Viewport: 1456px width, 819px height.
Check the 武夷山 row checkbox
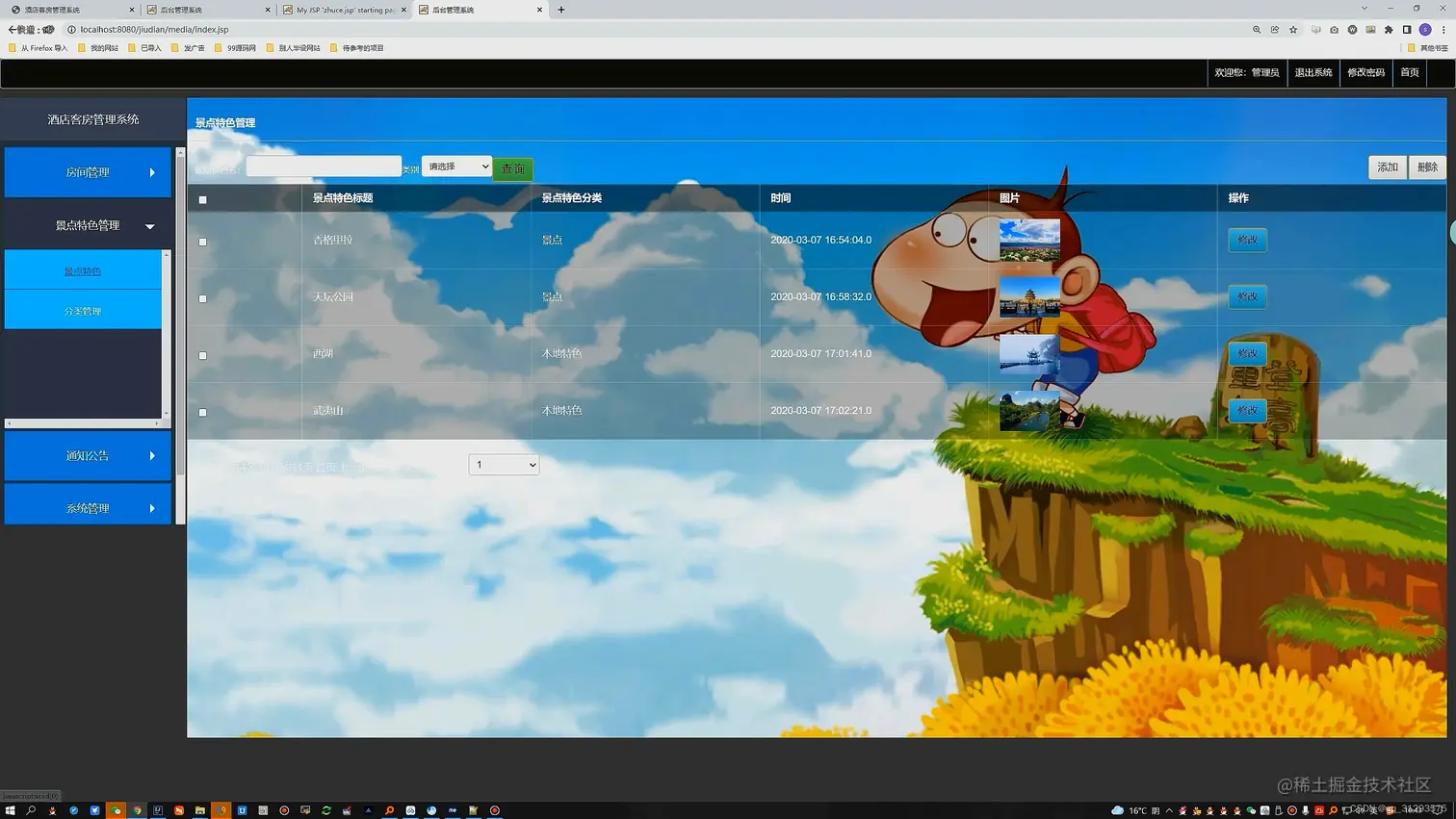[202, 412]
